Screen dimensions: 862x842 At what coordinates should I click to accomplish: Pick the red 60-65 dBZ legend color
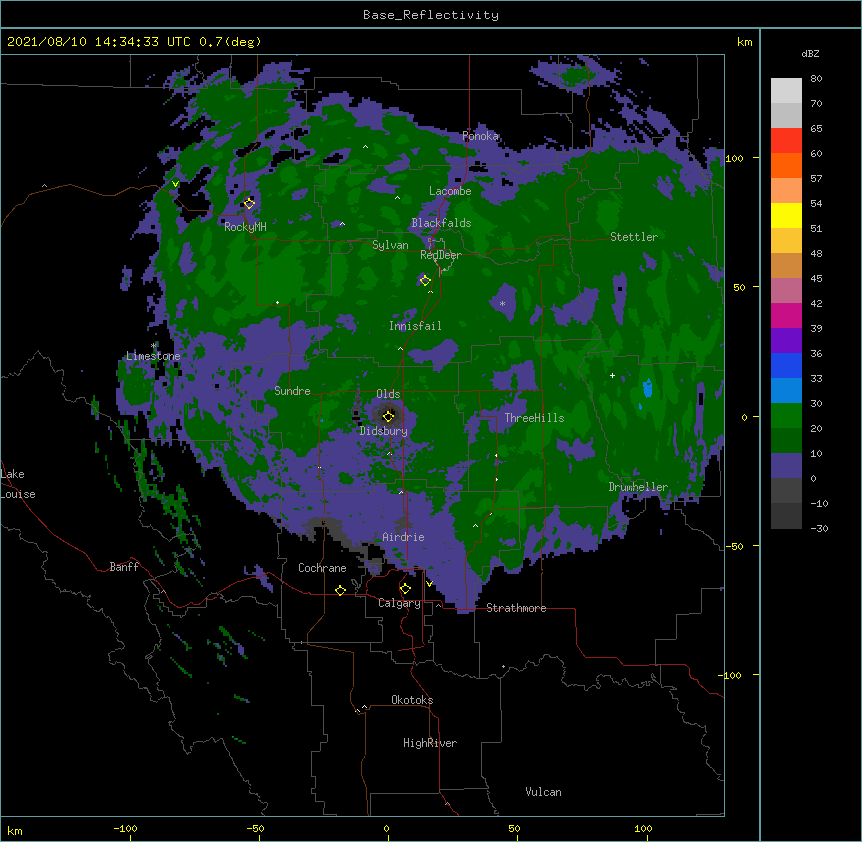tap(786, 141)
